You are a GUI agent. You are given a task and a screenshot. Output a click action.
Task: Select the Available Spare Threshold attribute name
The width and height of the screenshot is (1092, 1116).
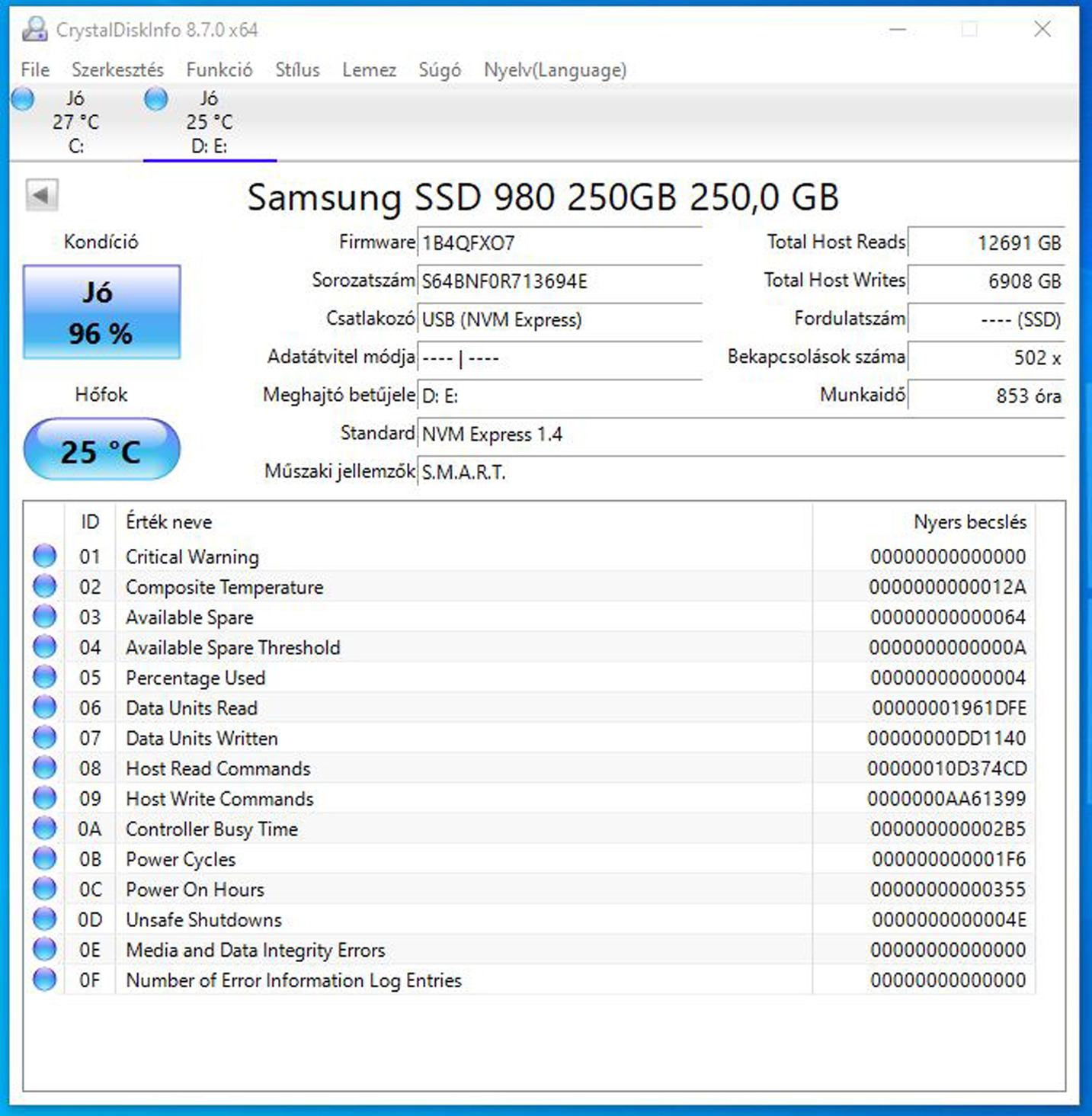(x=233, y=648)
